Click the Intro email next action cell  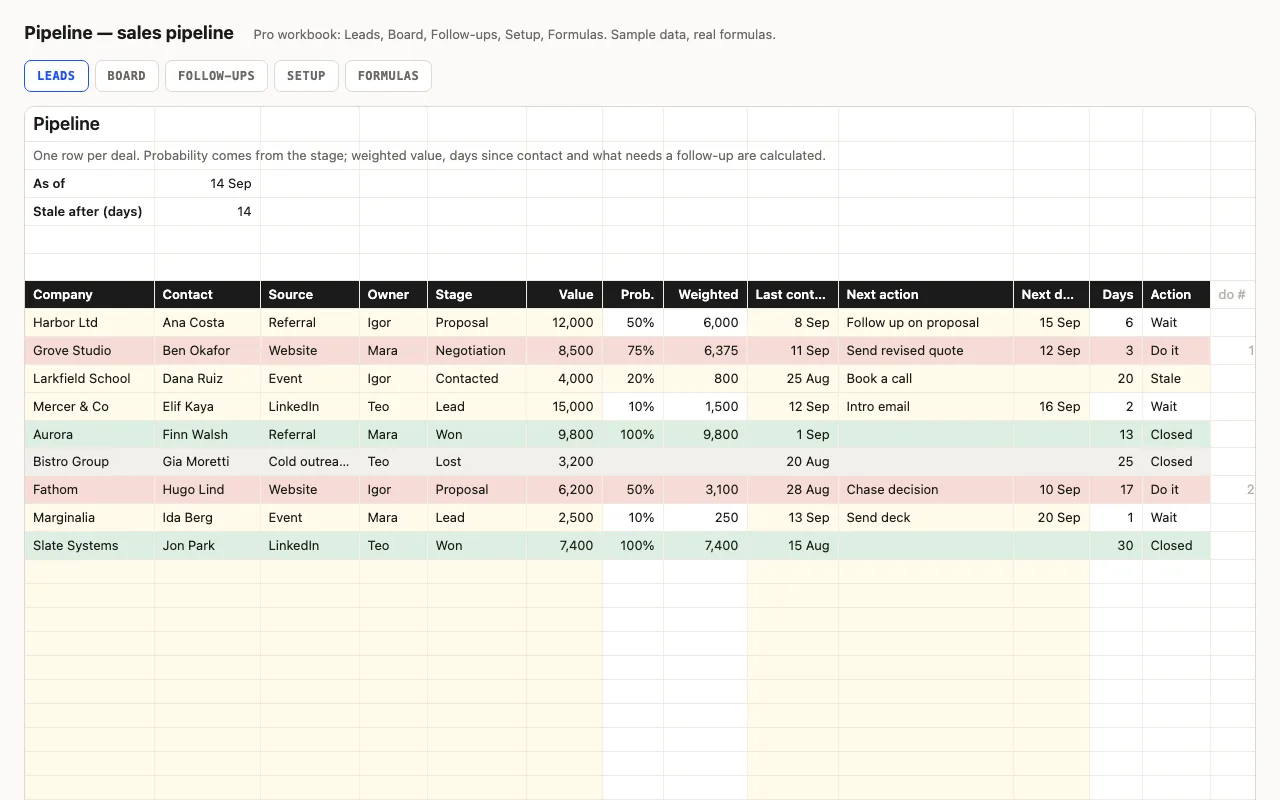pos(926,407)
